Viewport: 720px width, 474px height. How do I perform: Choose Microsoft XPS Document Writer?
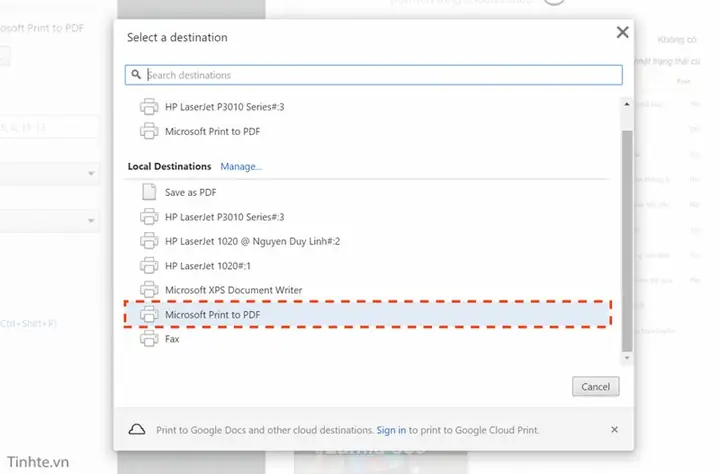(x=367, y=290)
